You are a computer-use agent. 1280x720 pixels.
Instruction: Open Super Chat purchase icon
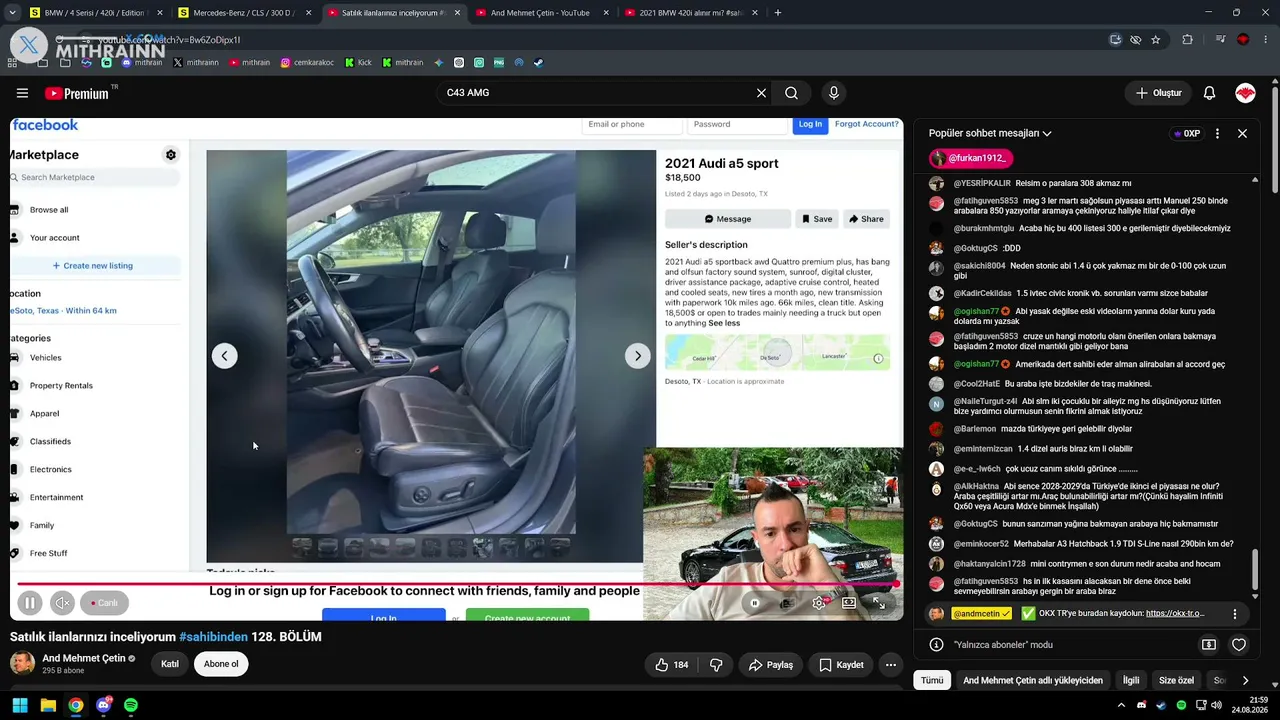coord(1209,645)
